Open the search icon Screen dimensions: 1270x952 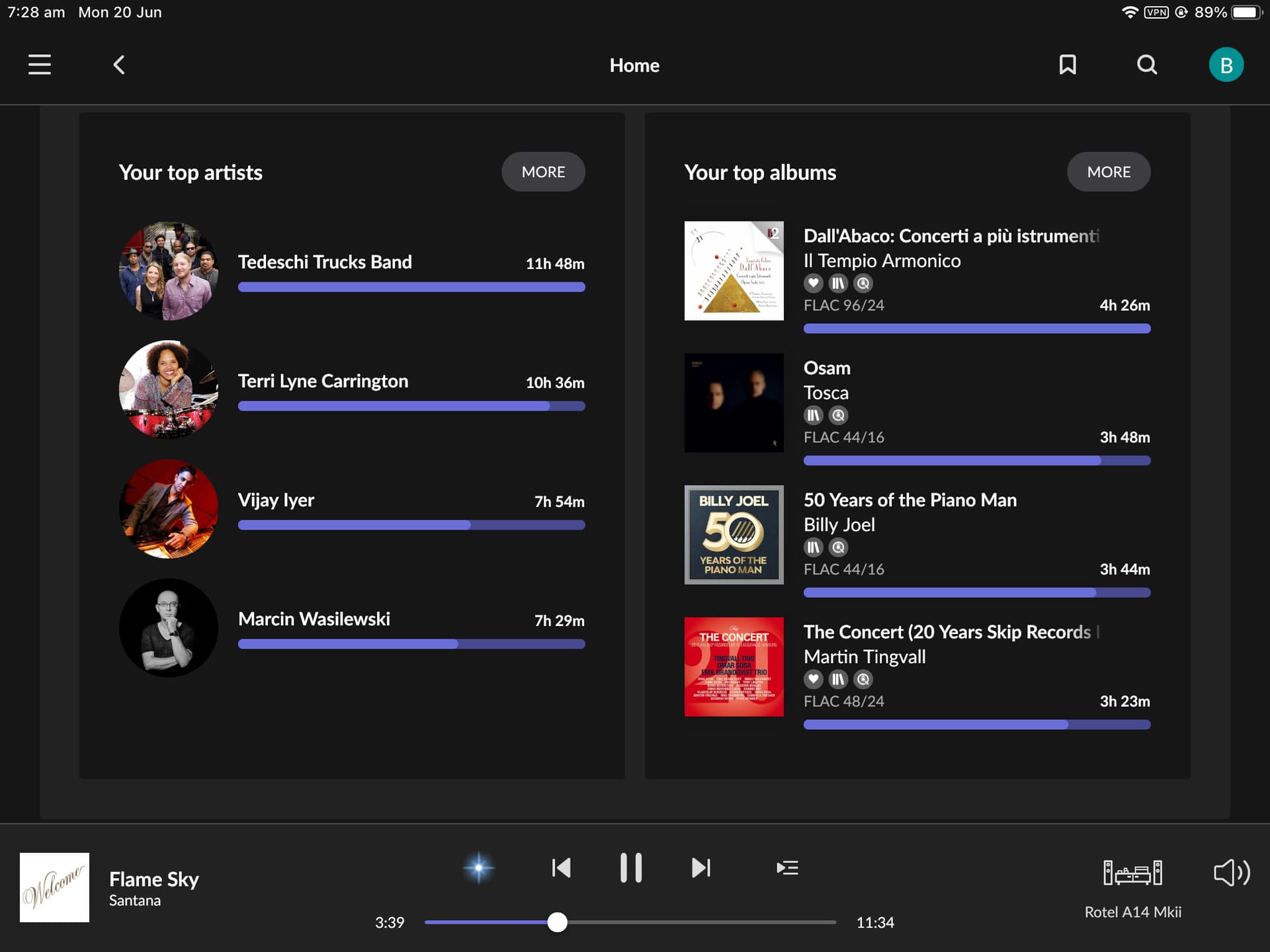click(x=1147, y=65)
